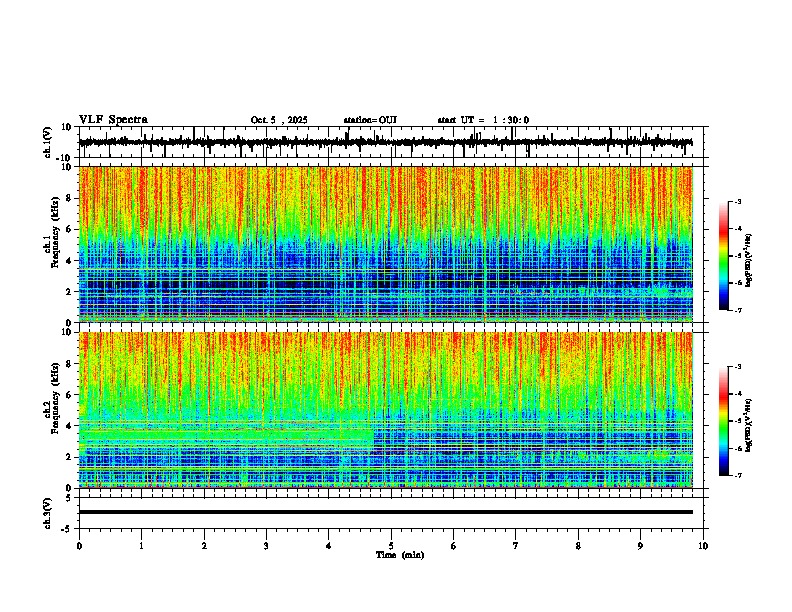Click time axis tick label "10"

coord(703,546)
